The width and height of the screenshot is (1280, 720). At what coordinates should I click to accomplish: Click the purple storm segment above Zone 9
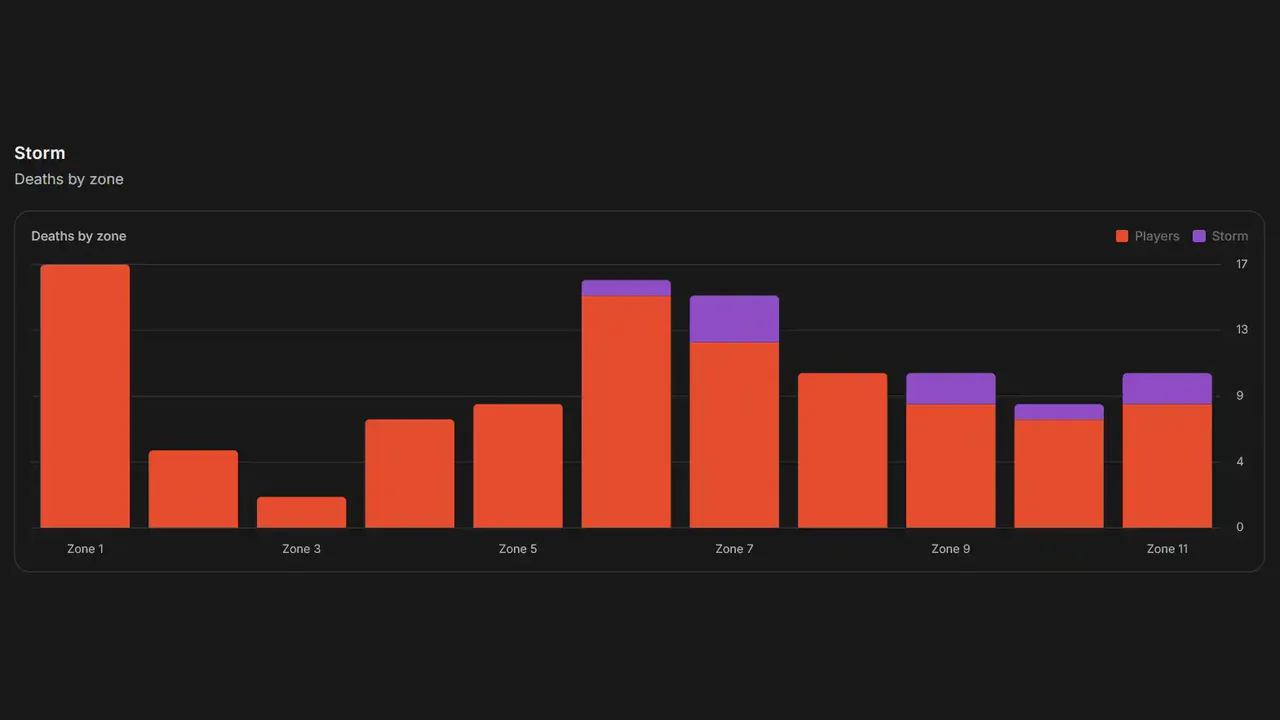[x=951, y=389]
